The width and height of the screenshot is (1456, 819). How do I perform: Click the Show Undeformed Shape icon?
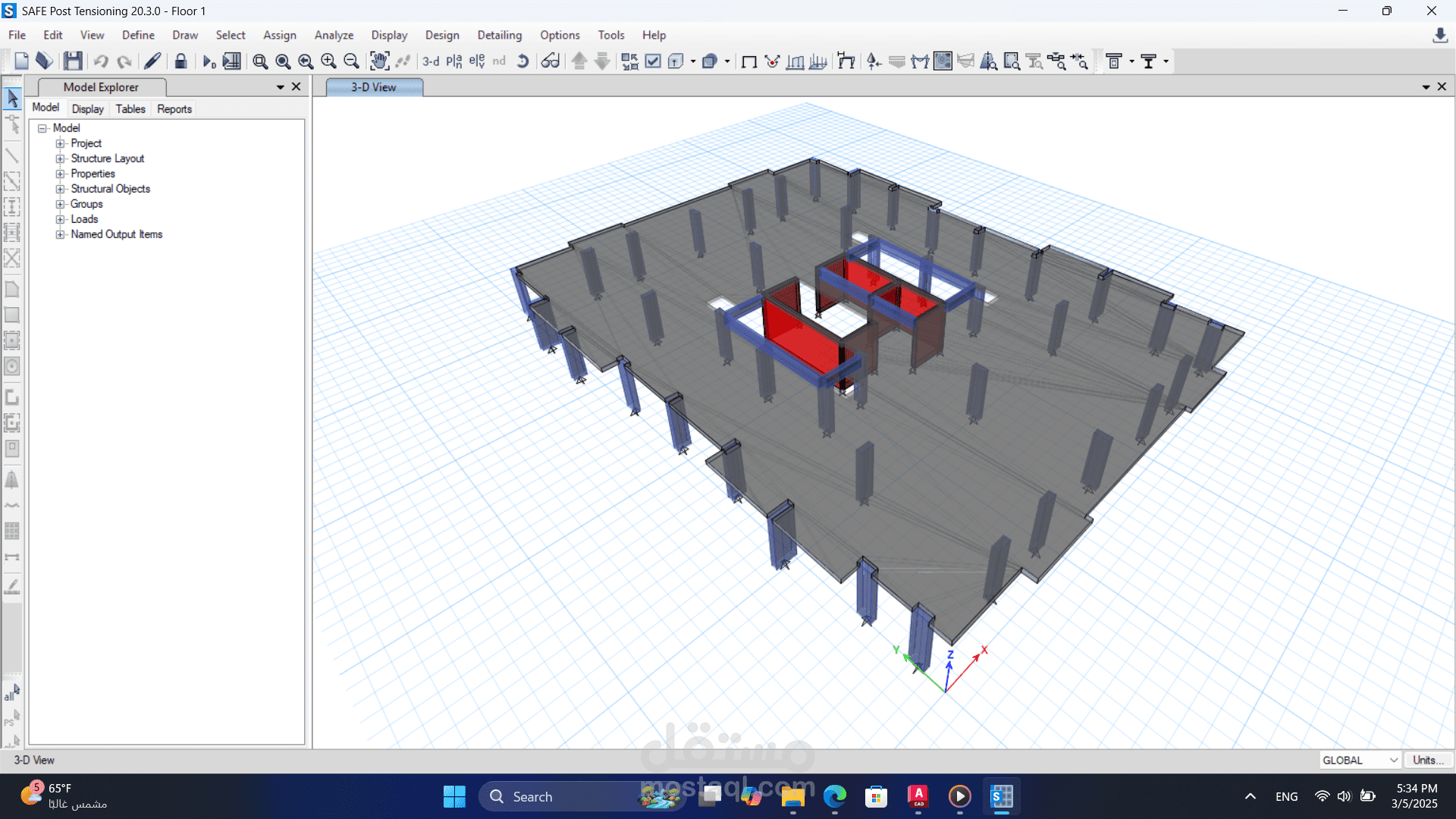click(749, 61)
